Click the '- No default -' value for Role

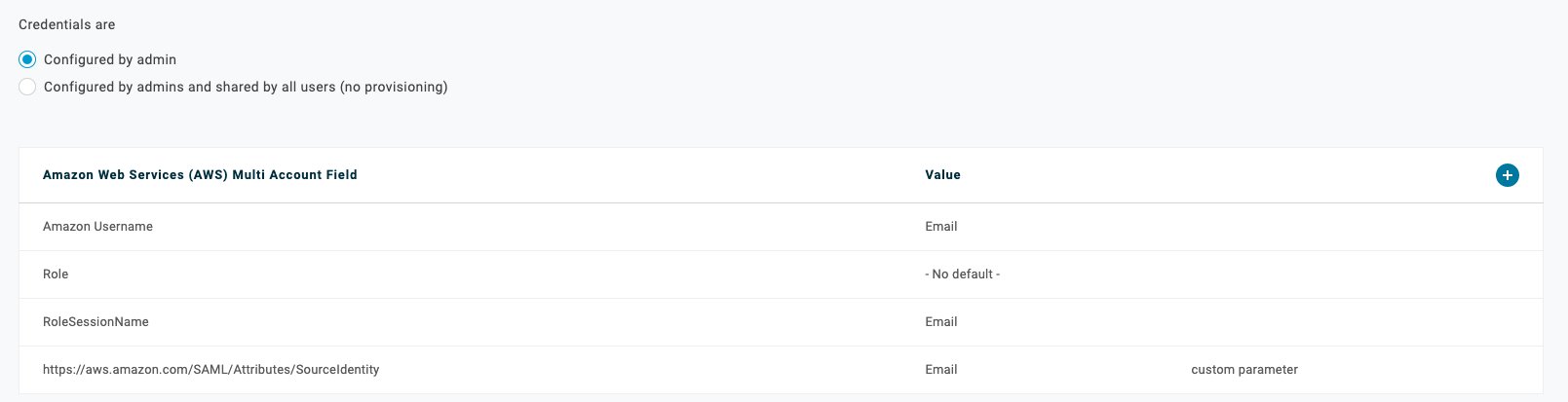pyautogui.click(x=963, y=274)
